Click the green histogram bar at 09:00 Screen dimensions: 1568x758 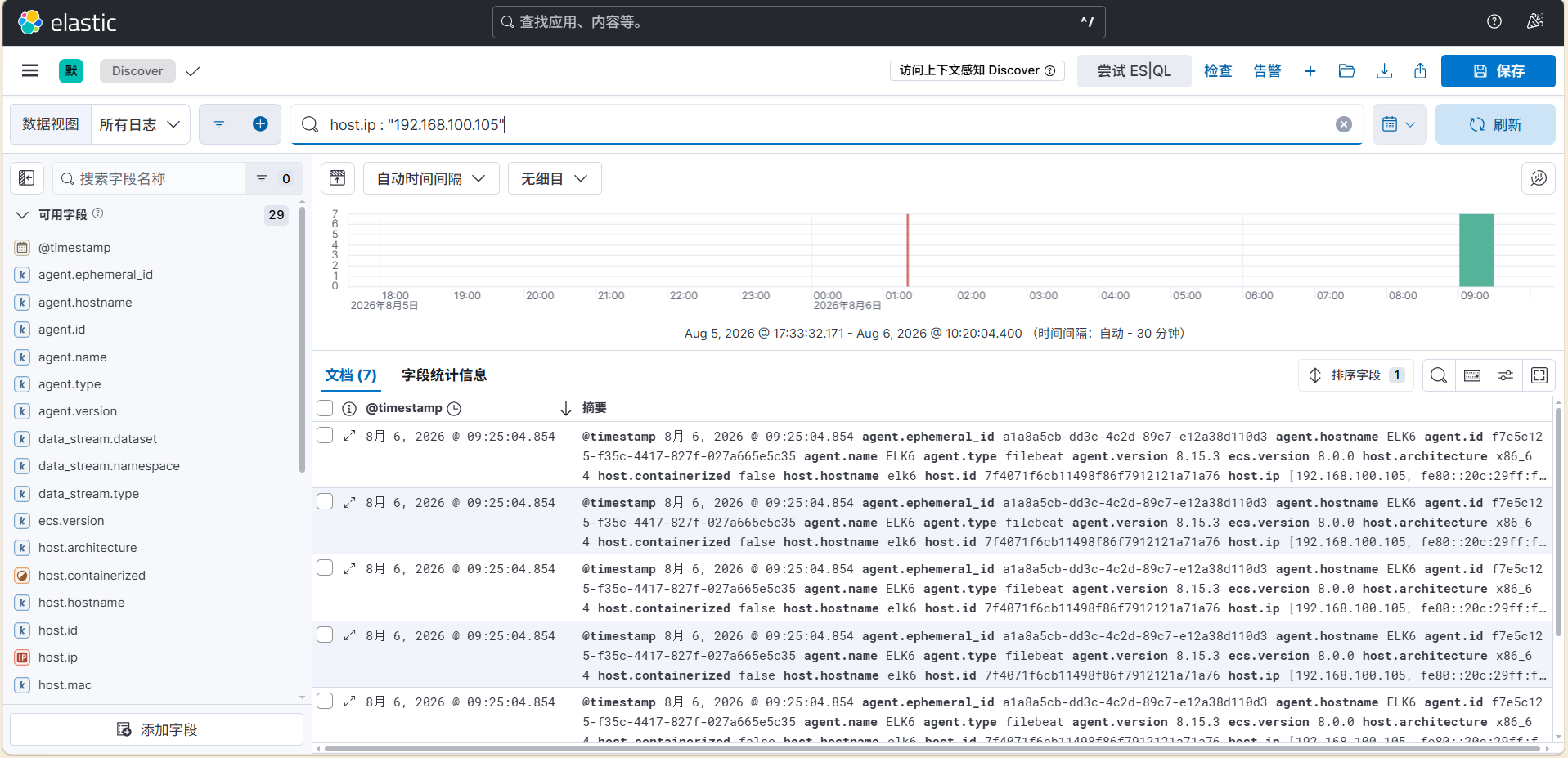tap(1476, 250)
